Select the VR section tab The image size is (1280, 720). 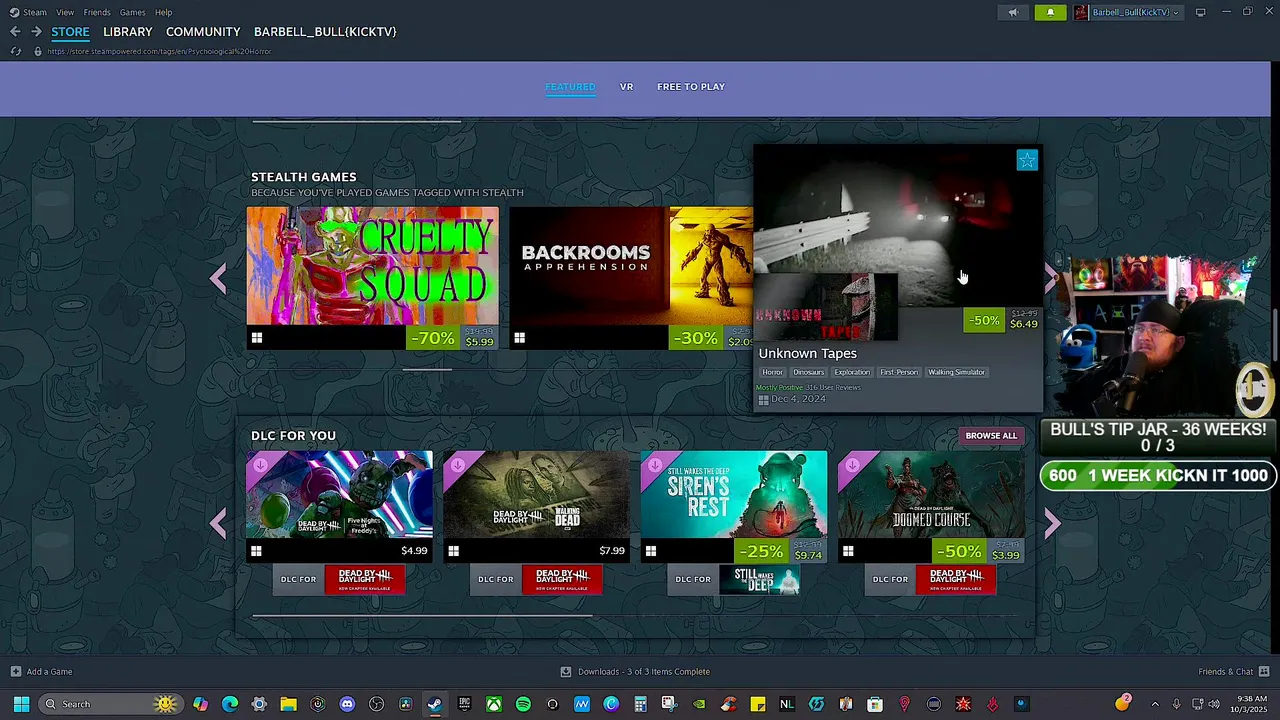coord(627,87)
